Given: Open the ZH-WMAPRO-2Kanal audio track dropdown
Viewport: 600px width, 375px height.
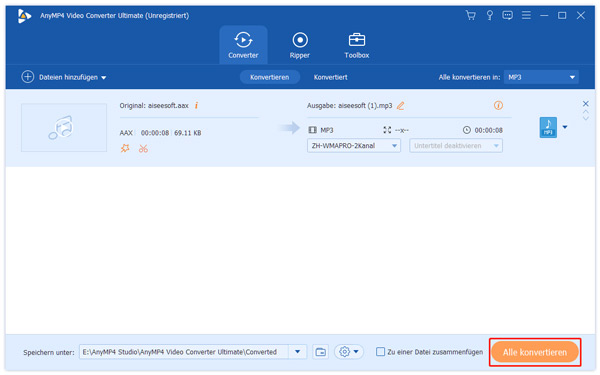Looking at the screenshot, I should [x=354, y=146].
